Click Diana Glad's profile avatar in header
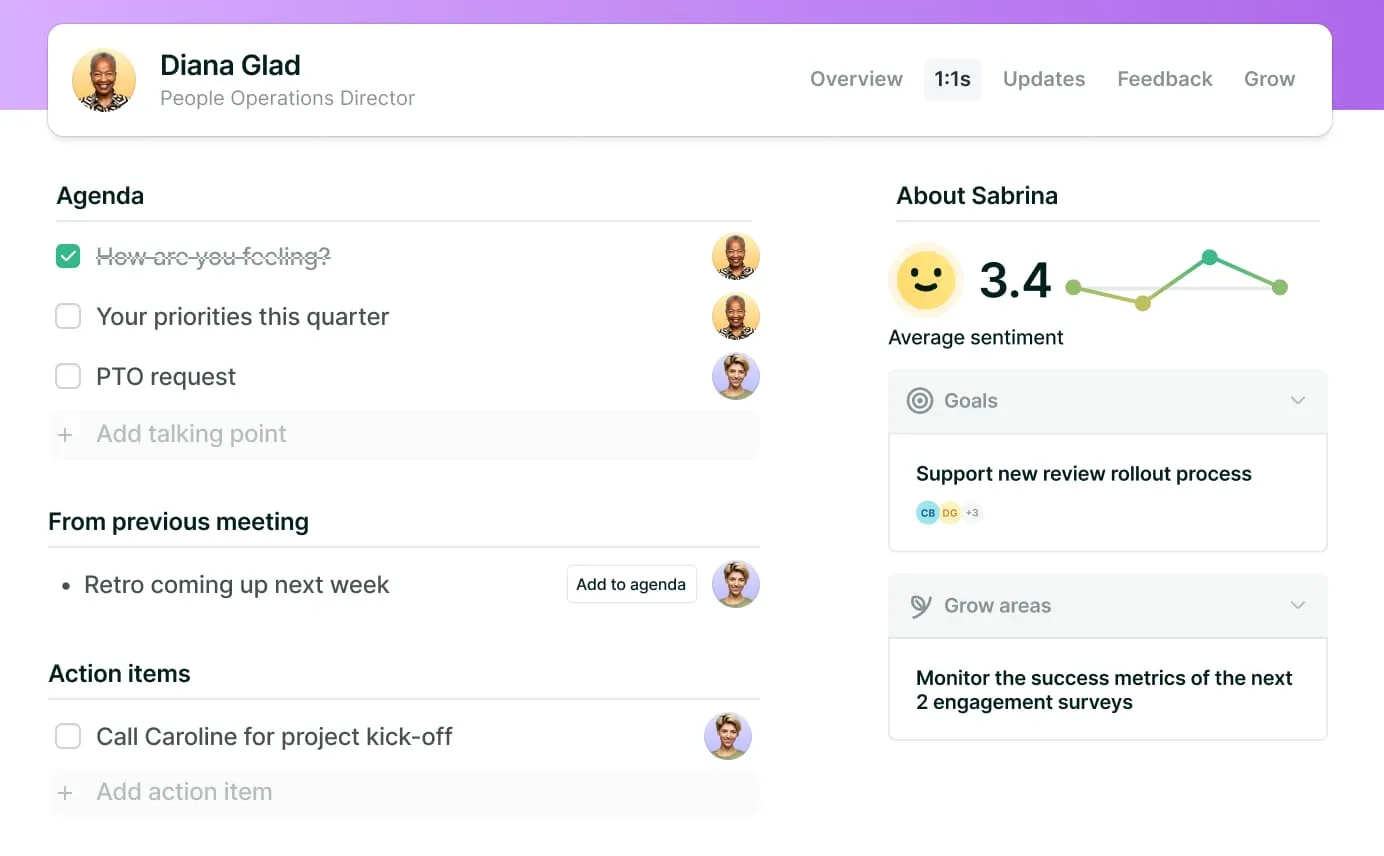The height and width of the screenshot is (856, 1384). [104, 80]
